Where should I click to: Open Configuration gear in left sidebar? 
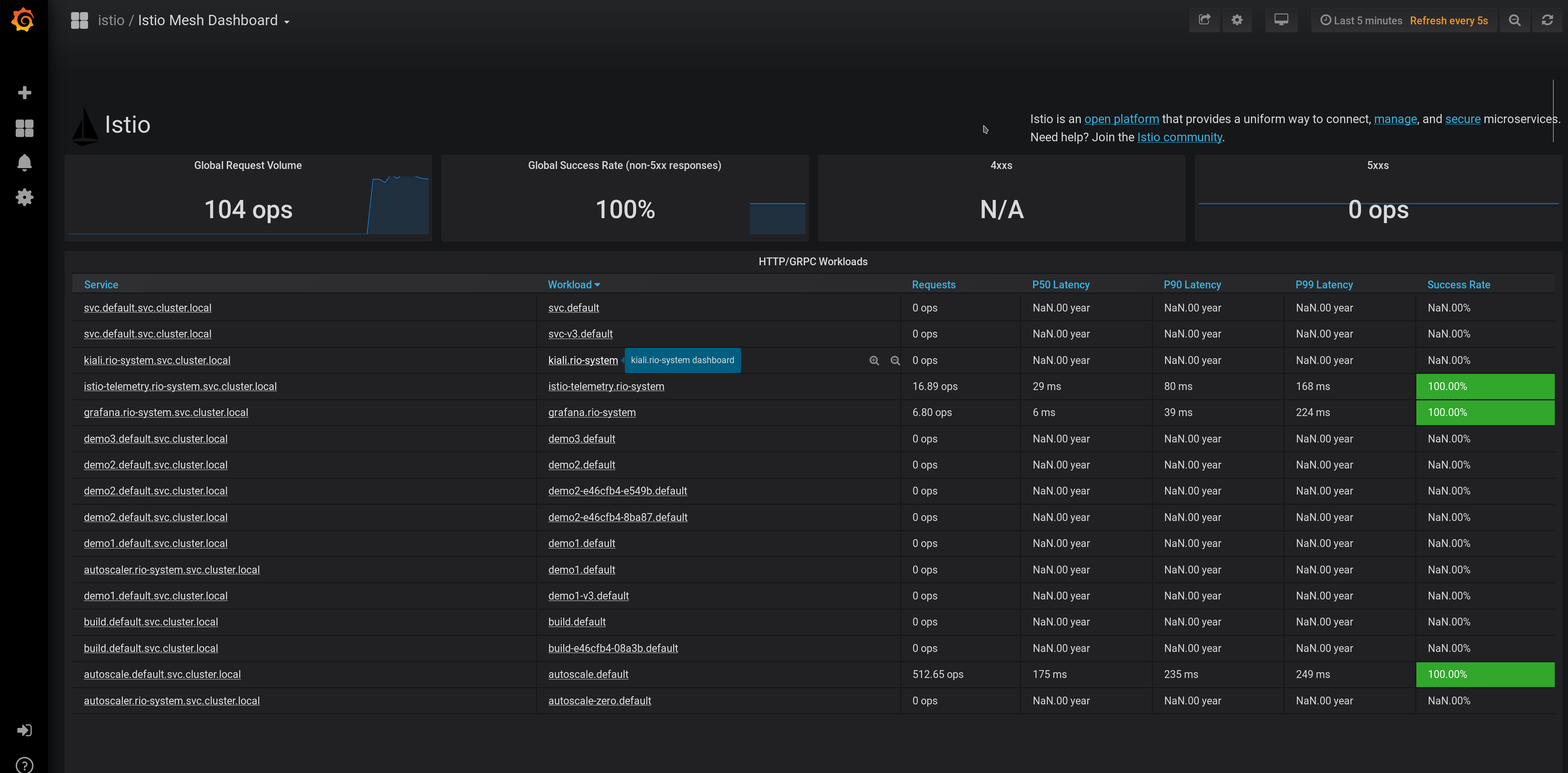click(x=24, y=197)
